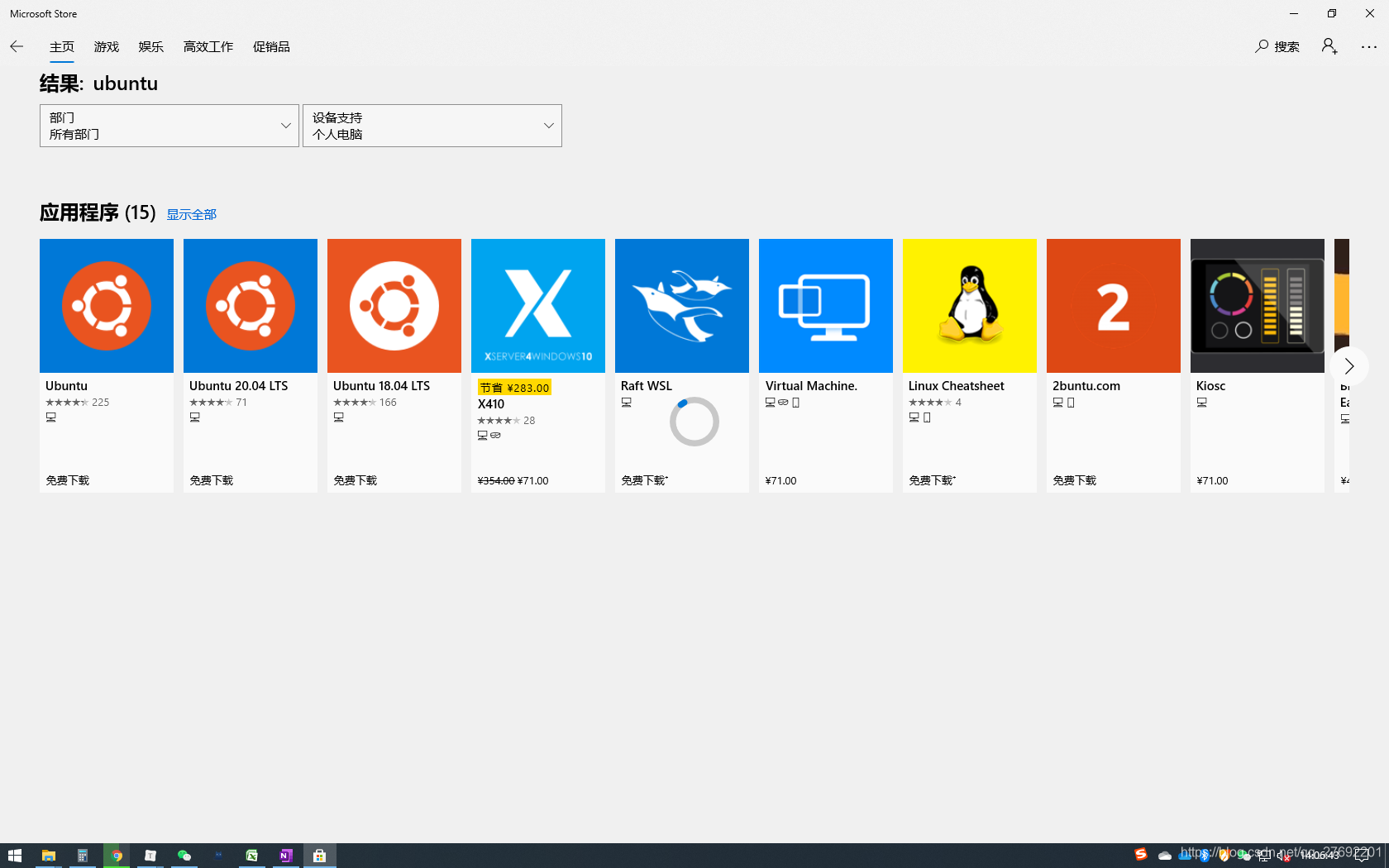Open the search (搜索) box
This screenshot has height=868, width=1389.
click(x=1277, y=46)
